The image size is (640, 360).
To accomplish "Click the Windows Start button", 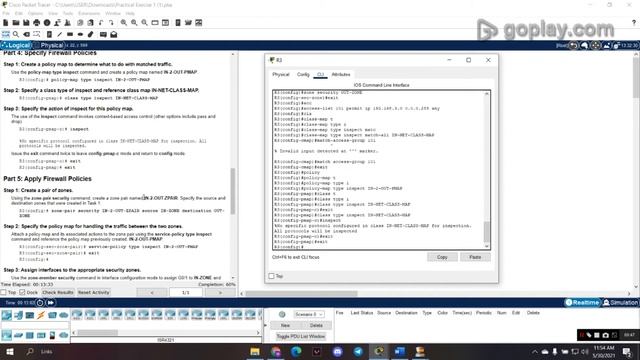I will click(10, 351).
